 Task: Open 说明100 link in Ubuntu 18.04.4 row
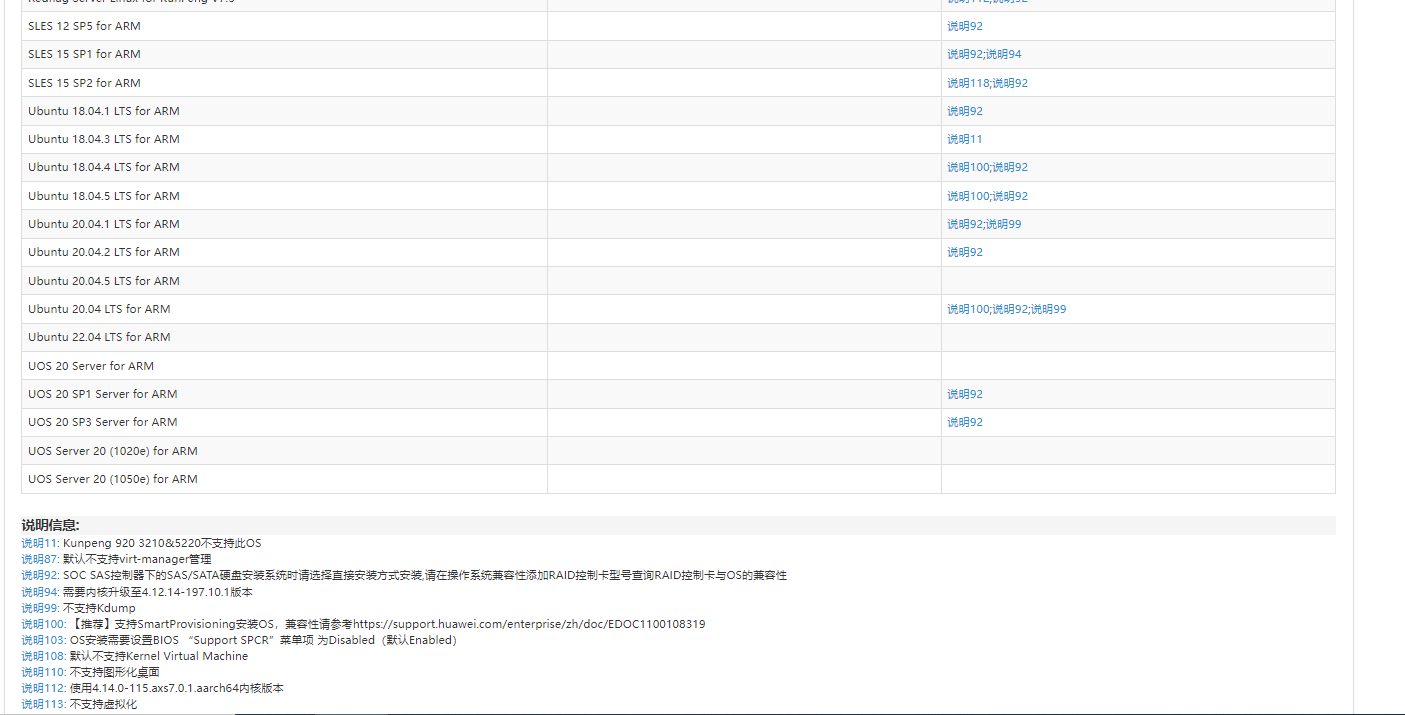(x=968, y=167)
